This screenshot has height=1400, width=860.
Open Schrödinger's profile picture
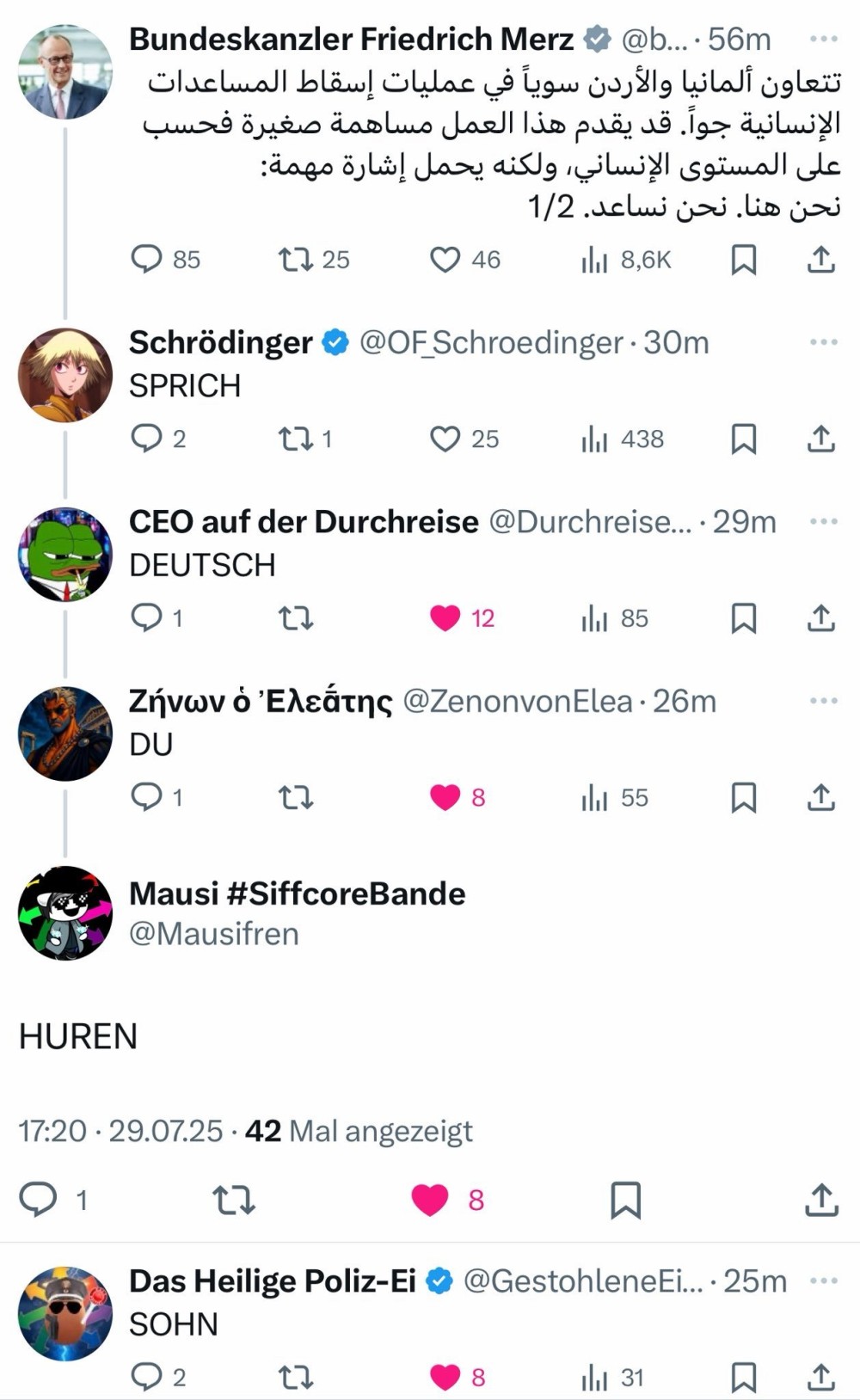65,375
